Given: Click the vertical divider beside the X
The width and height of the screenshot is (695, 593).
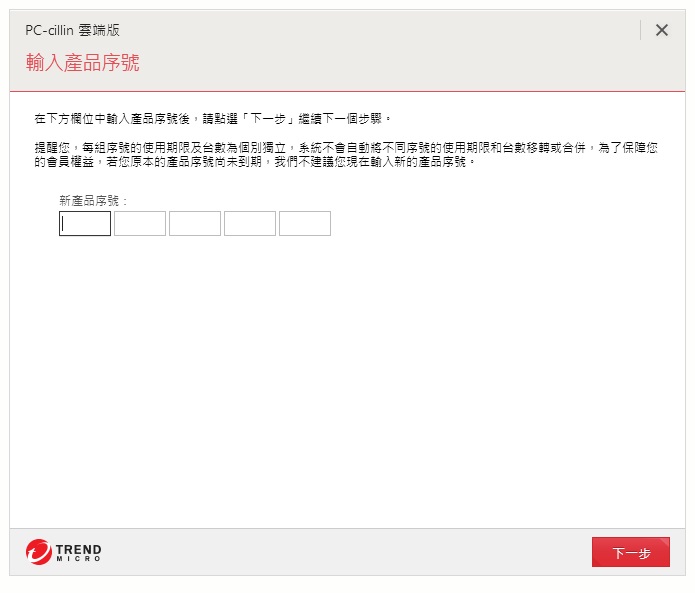Looking at the screenshot, I should (x=640, y=30).
